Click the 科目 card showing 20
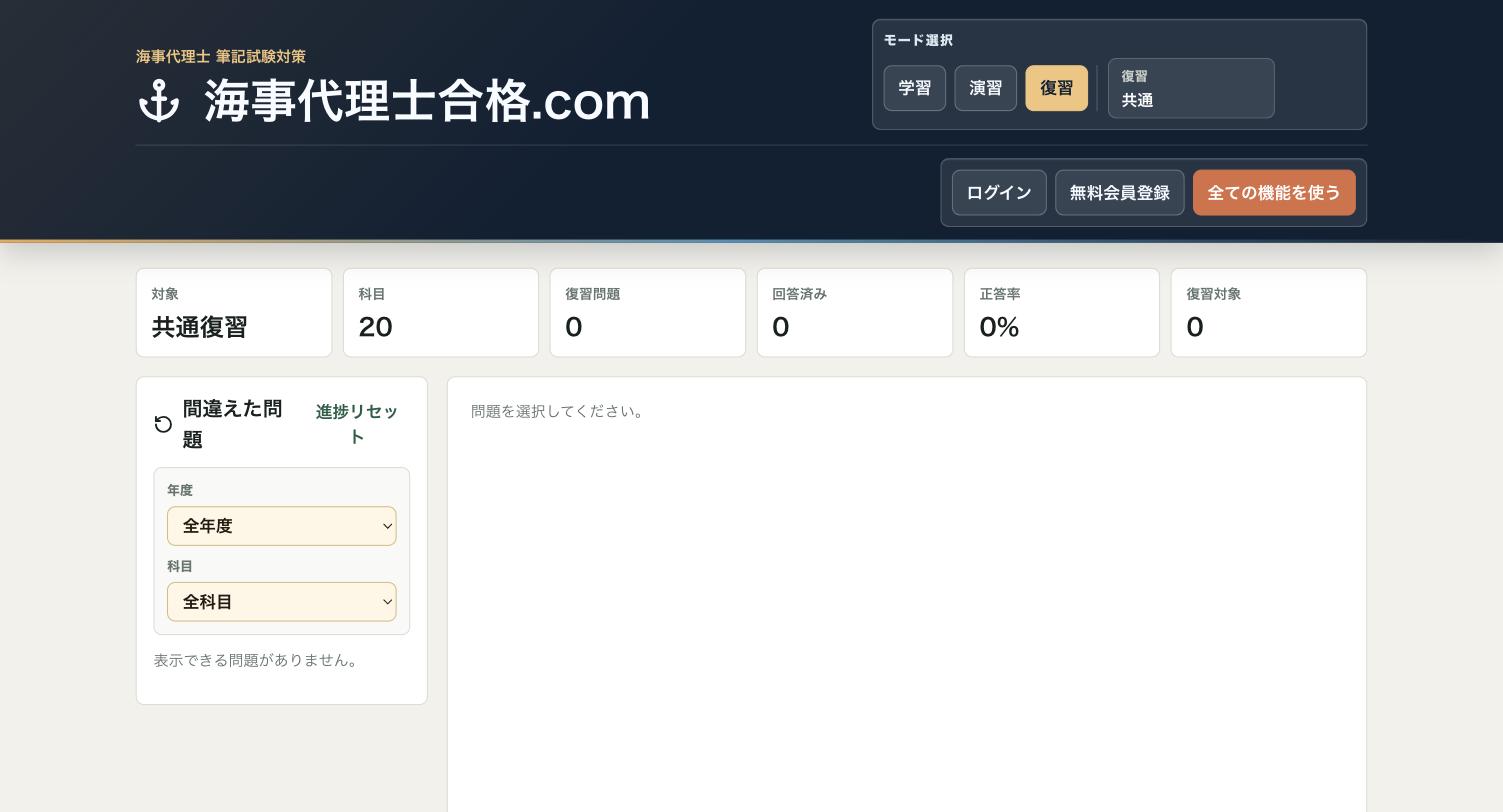This screenshot has width=1503, height=812. click(441, 313)
